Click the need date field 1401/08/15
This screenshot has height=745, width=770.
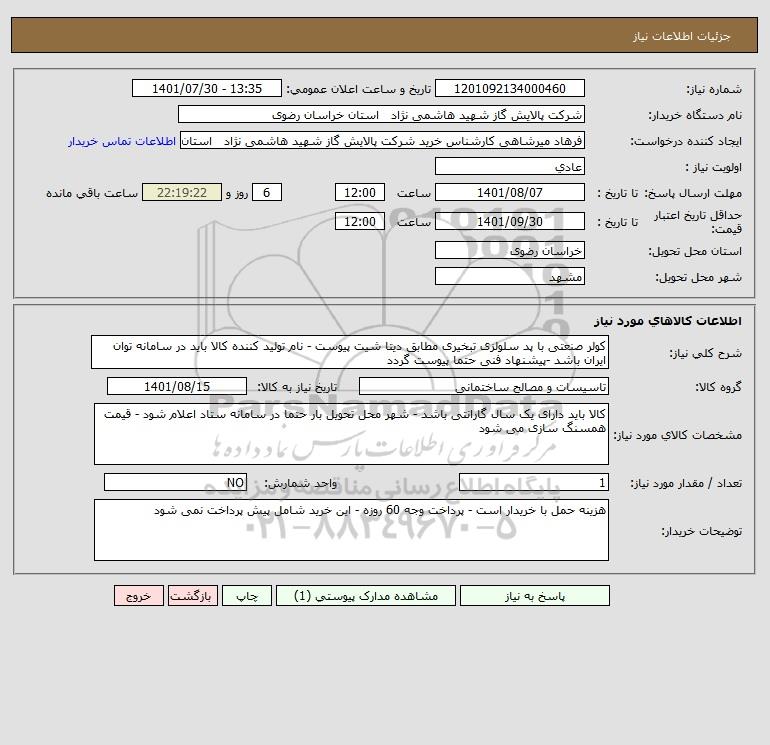[x=177, y=386]
